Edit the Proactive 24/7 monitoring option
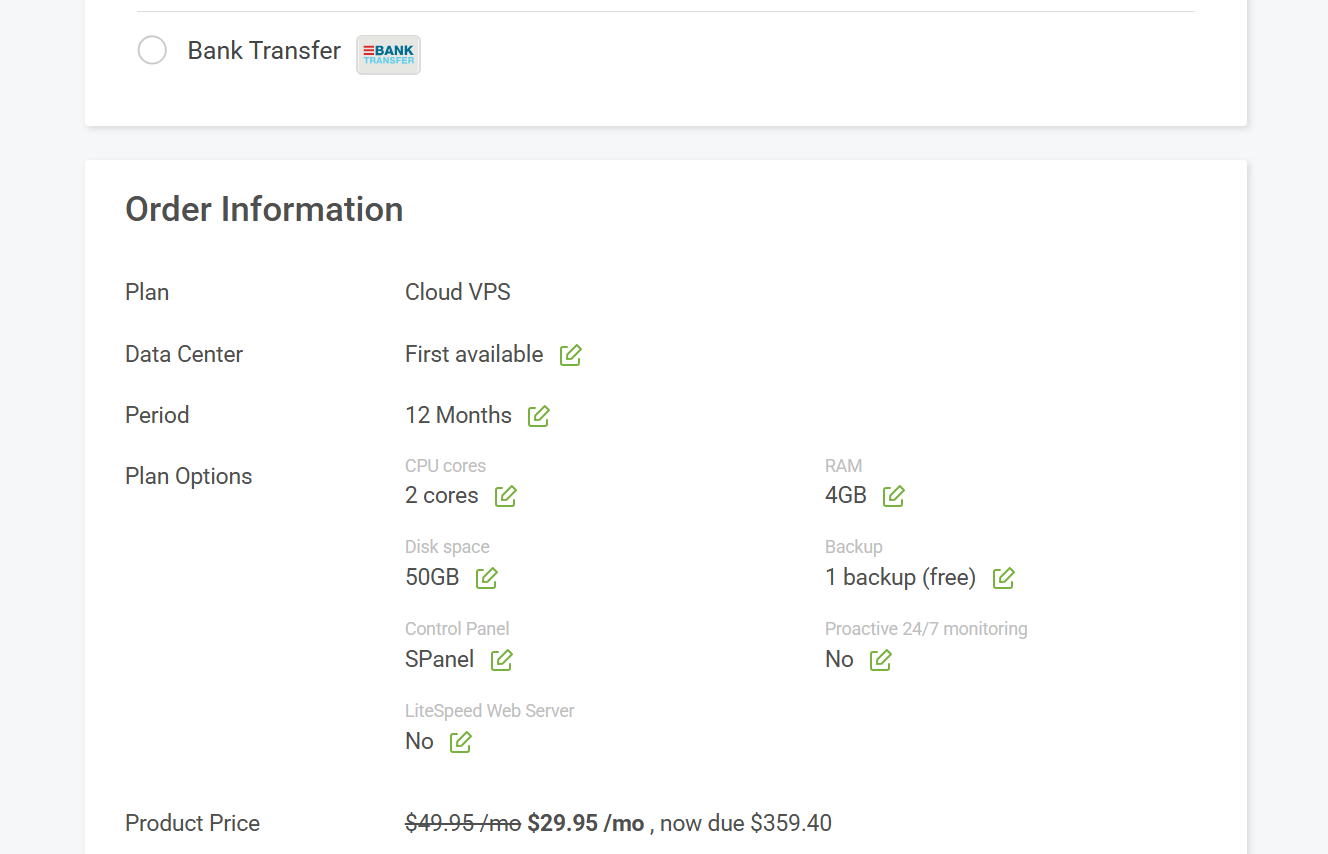The height and width of the screenshot is (854, 1328). coord(880,659)
